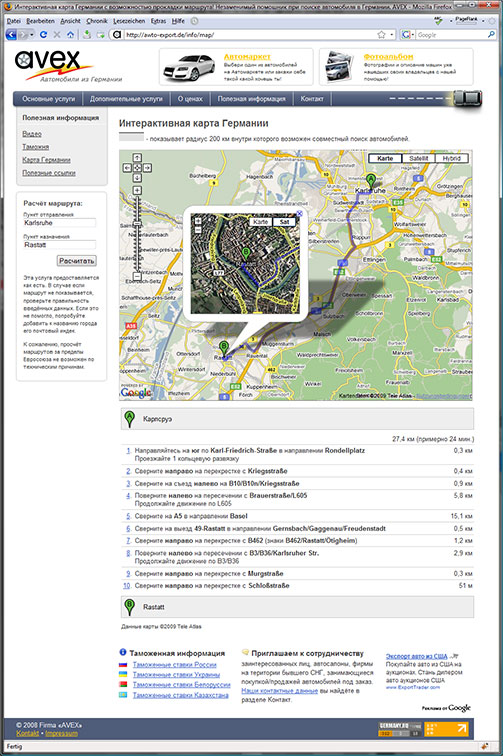
Task: Open О ценах navigation tab
Action: tap(190, 99)
